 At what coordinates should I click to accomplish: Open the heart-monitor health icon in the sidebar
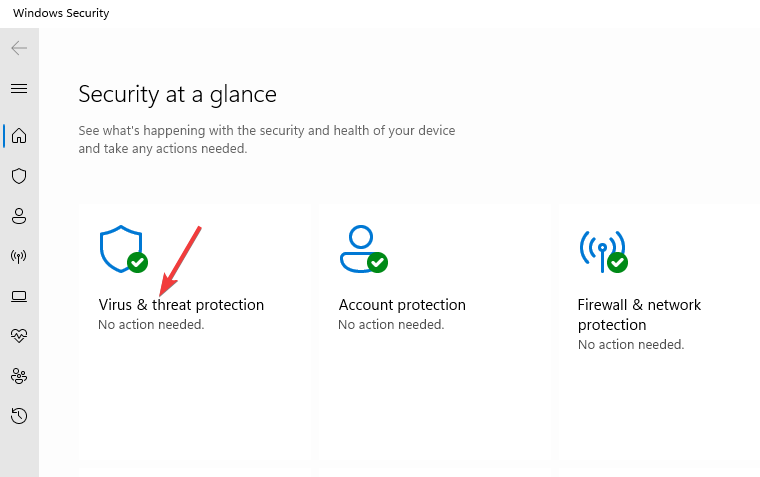(19, 336)
